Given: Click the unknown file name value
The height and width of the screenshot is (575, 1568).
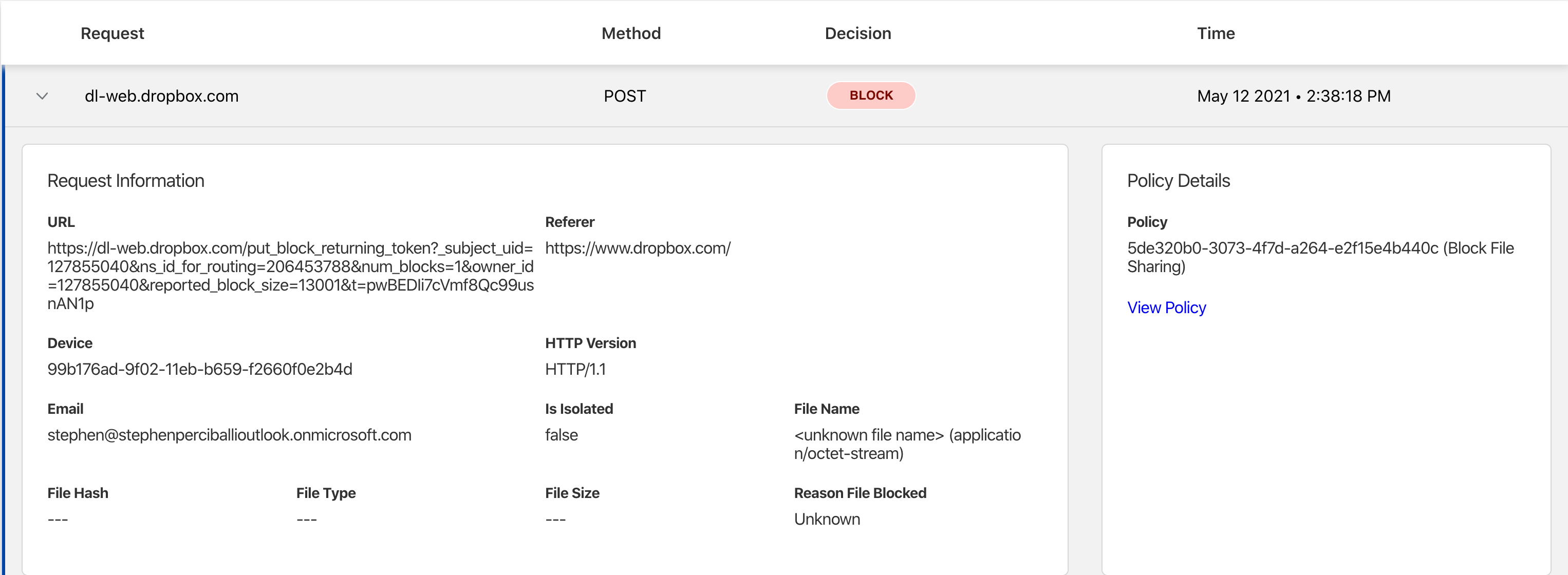Looking at the screenshot, I should coord(906,444).
